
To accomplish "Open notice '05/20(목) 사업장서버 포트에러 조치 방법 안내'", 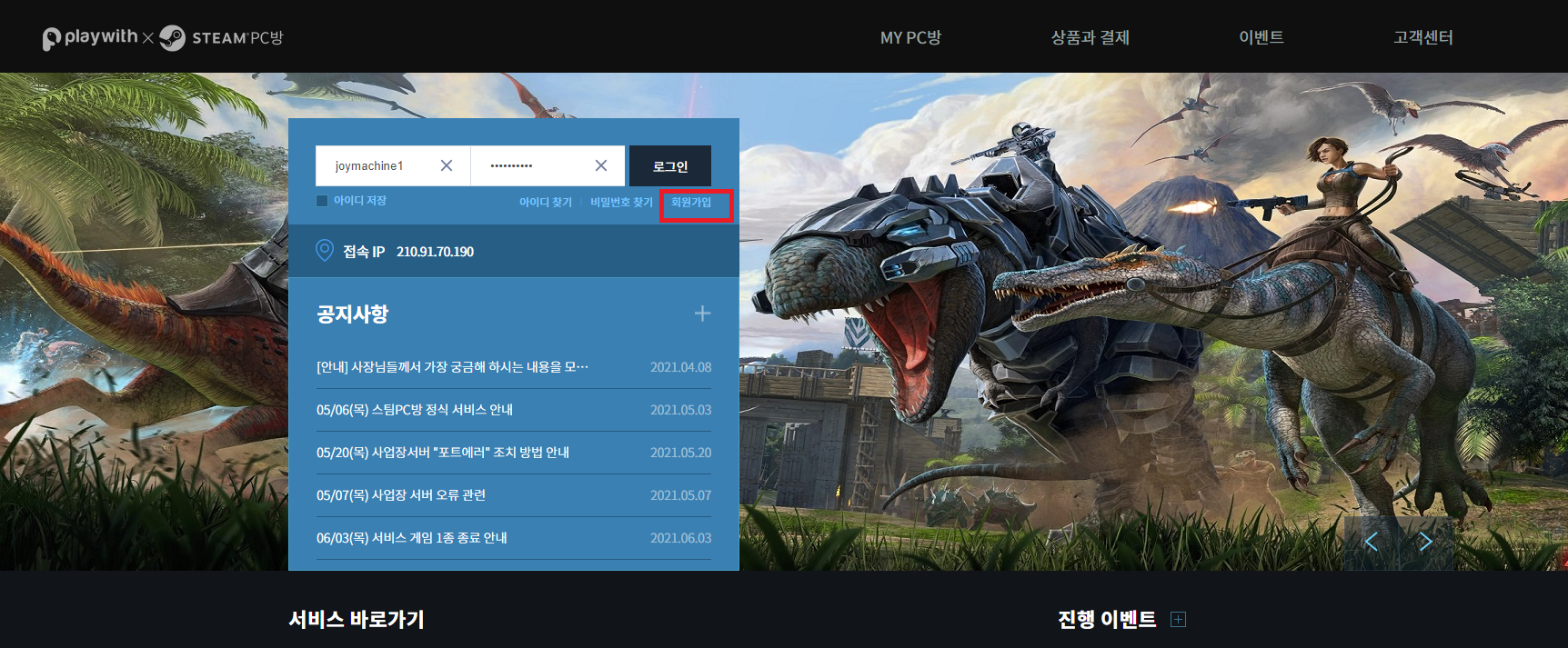I will pos(443,453).
